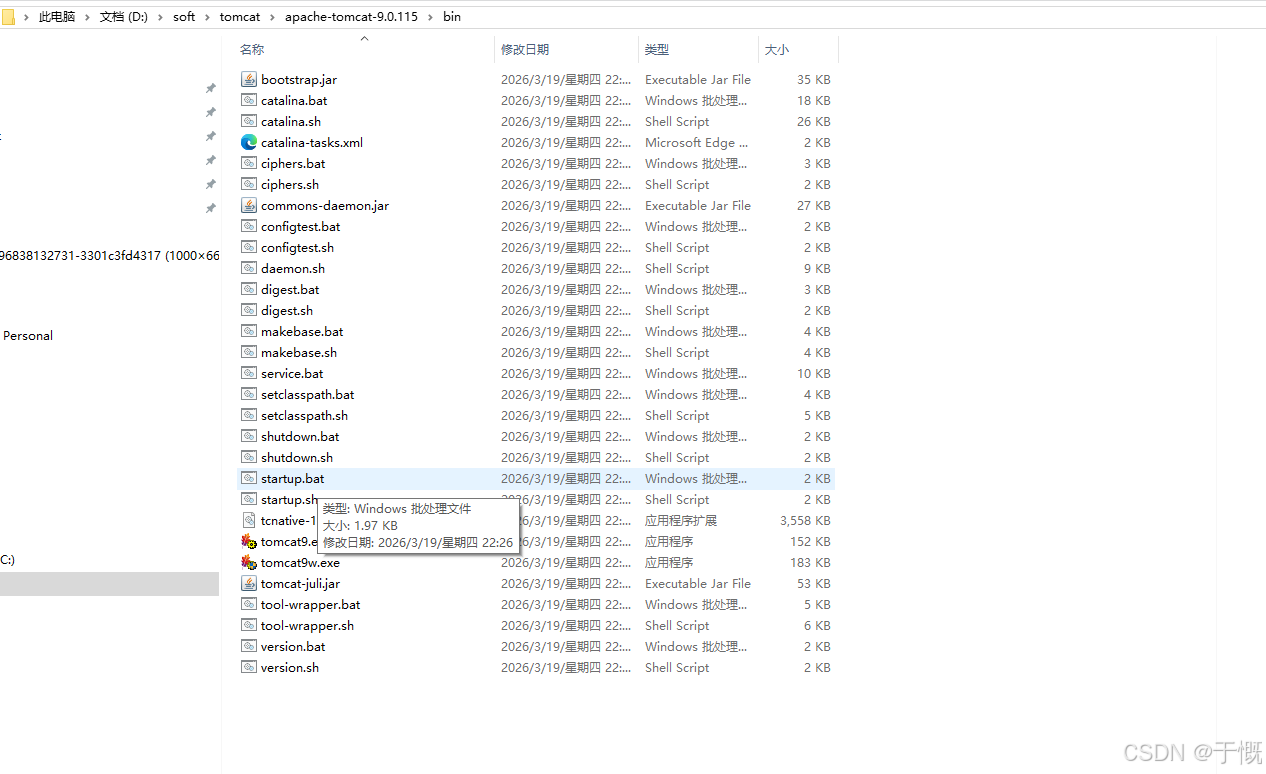
Task: Click the shutdown.bat file icon
Action: (x=249, y=436)
